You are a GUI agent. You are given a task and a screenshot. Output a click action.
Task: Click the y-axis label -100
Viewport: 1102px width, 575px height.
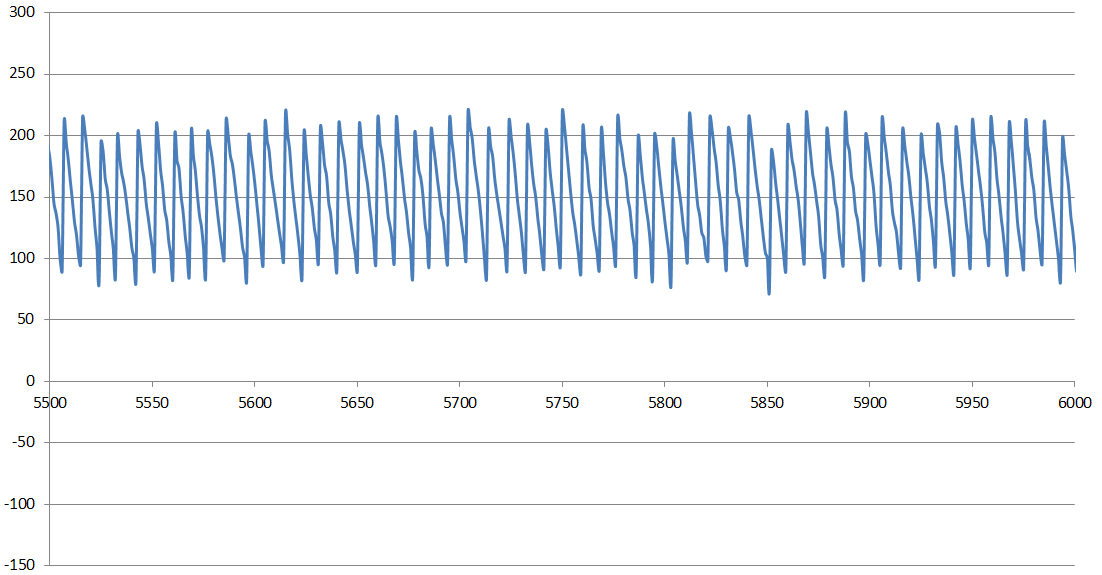[x=19, y=504]
